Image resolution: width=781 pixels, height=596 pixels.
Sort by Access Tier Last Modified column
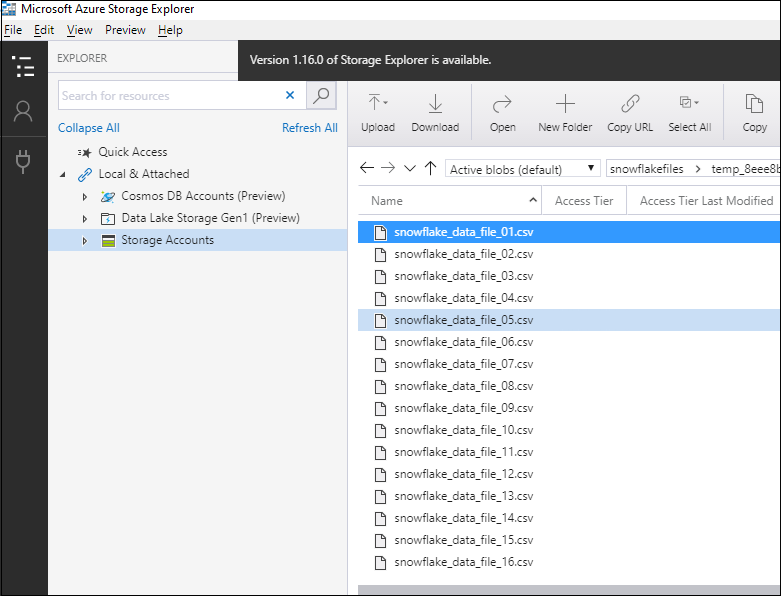[703, 201]
